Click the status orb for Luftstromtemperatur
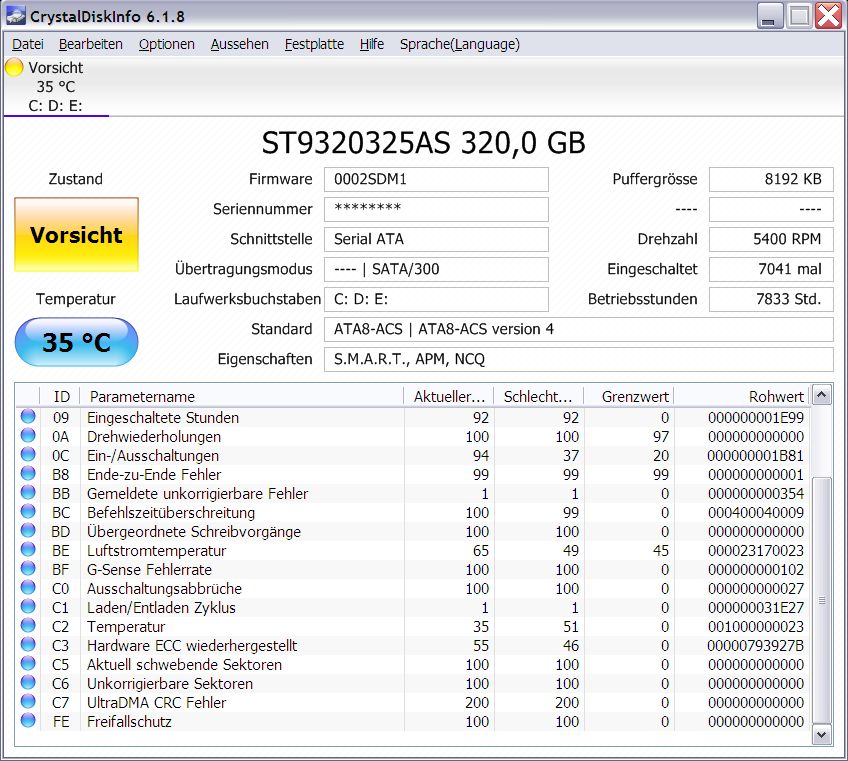The width and height of the screenshot is (848, 761). coord(28,550)
